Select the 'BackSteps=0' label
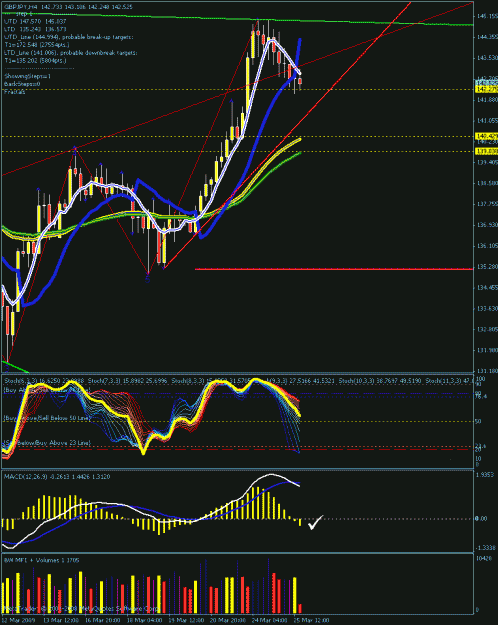Viewport: 498px width, 625px height. (x=22, y=84)
